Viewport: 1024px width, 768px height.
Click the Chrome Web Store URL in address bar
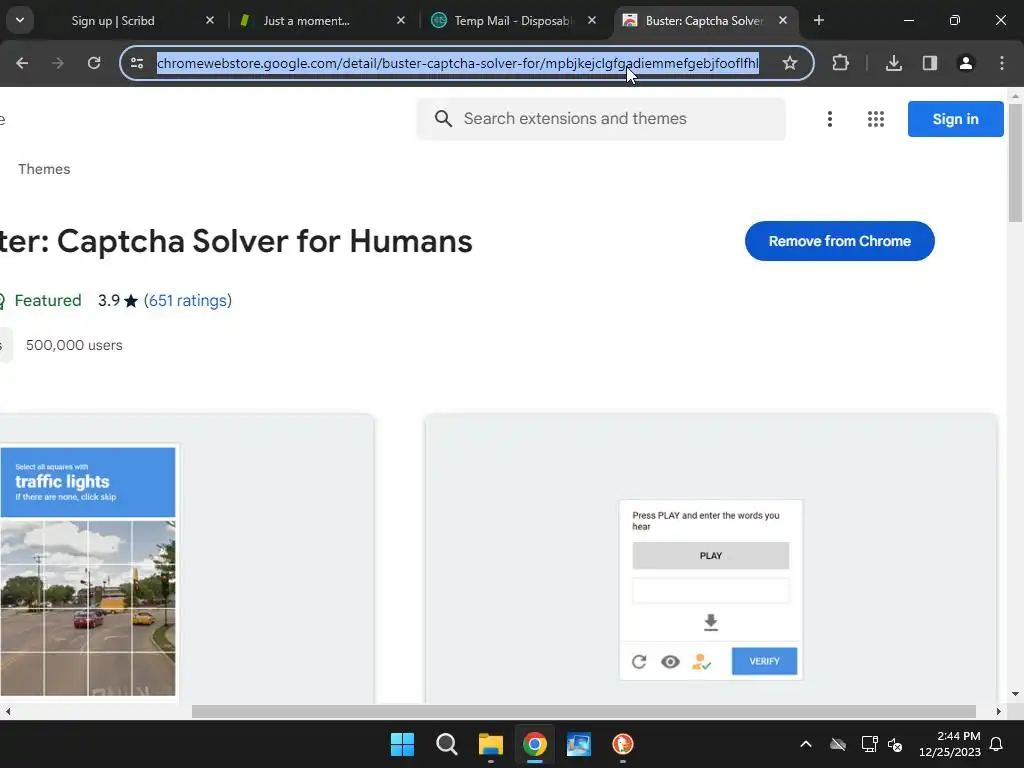coord(457,63)
